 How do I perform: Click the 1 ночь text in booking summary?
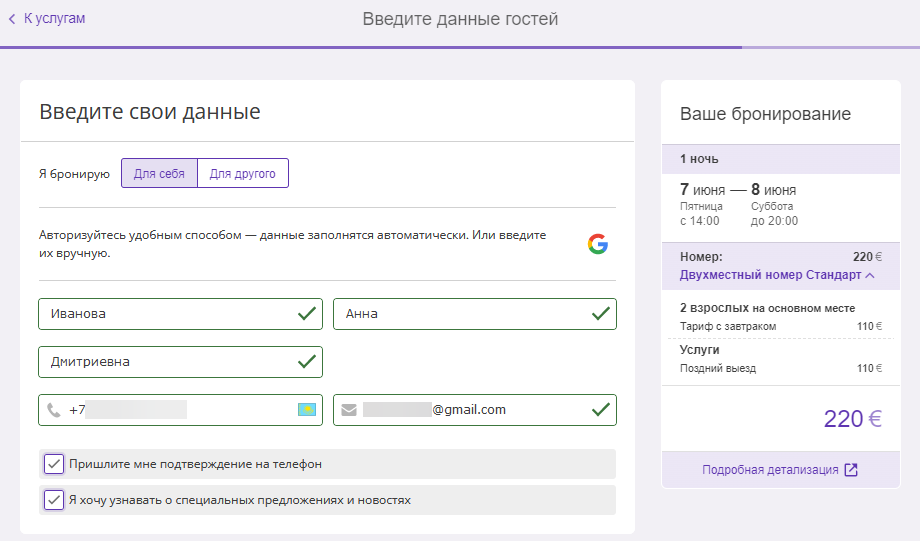click(x=699, y=159)
